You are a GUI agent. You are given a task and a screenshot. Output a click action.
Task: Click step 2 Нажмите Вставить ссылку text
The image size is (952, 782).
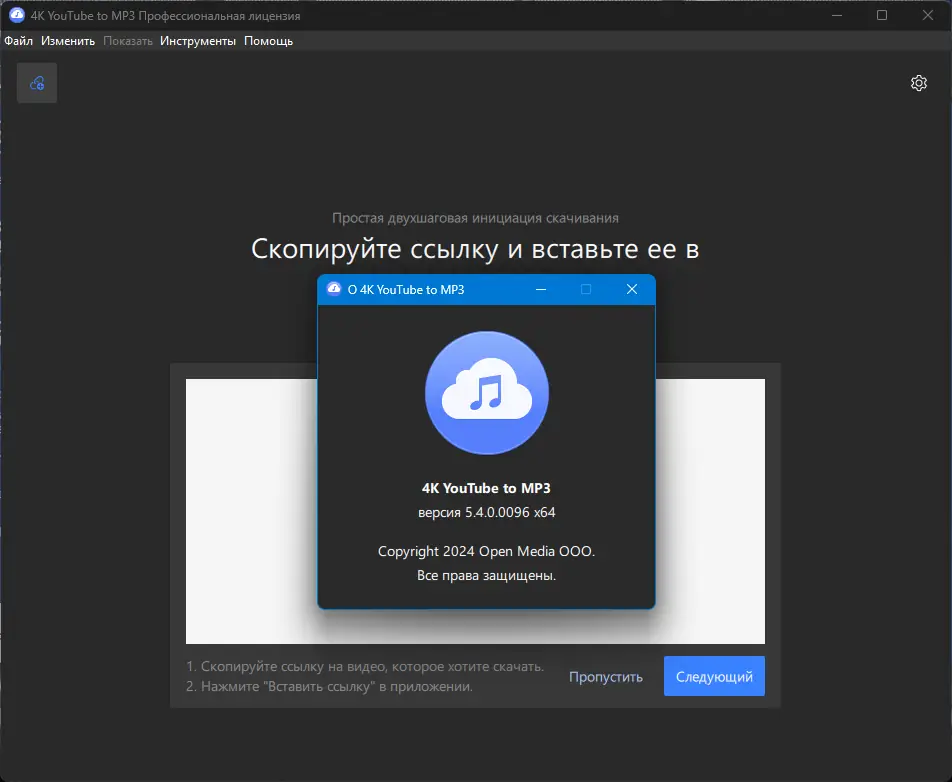pos(329,687)
